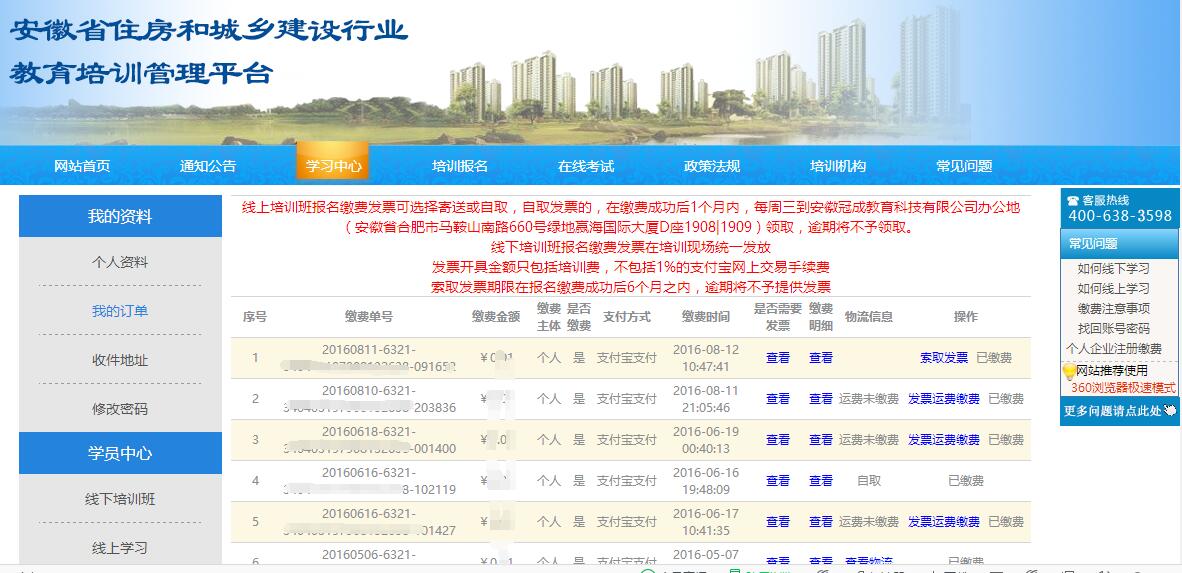The image size is (1182, 573).
Task: Click the pointing hand icon after 更多问题请点此处
Action: pos(1169,411)
